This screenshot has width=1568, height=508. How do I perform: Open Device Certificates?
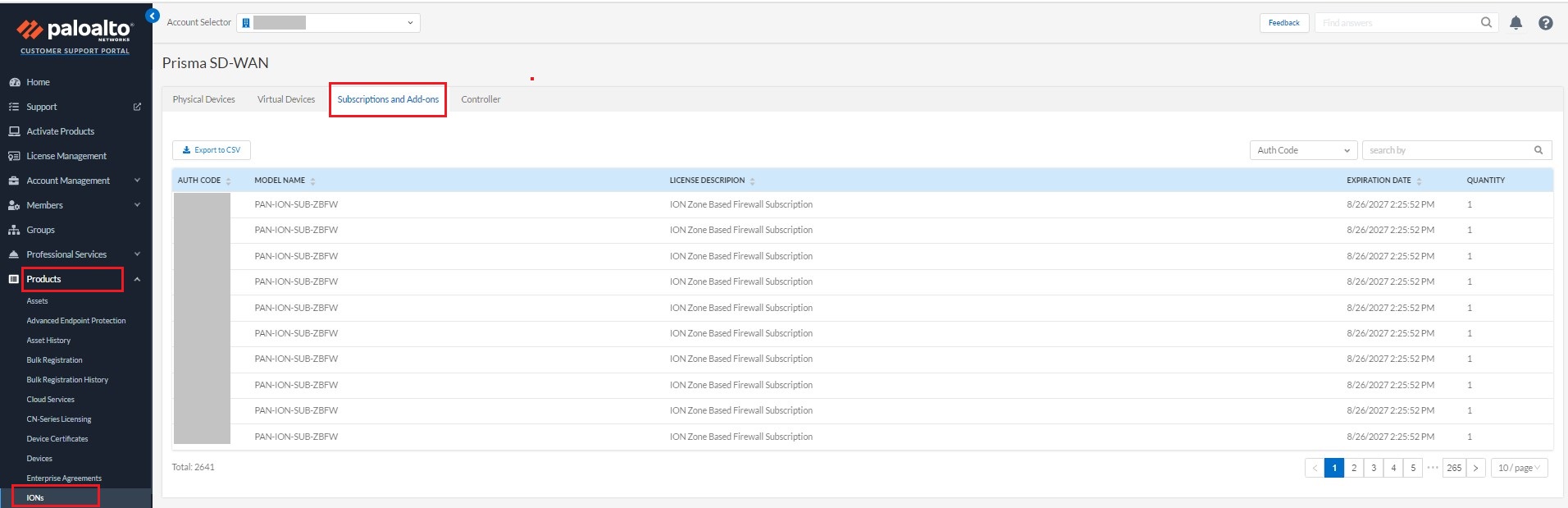(x=57, y=439)
